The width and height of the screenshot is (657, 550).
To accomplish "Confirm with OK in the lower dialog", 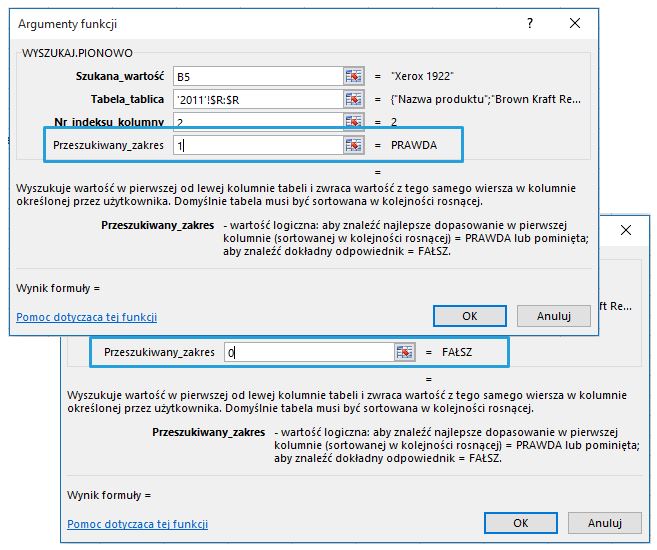I will 520,523.
